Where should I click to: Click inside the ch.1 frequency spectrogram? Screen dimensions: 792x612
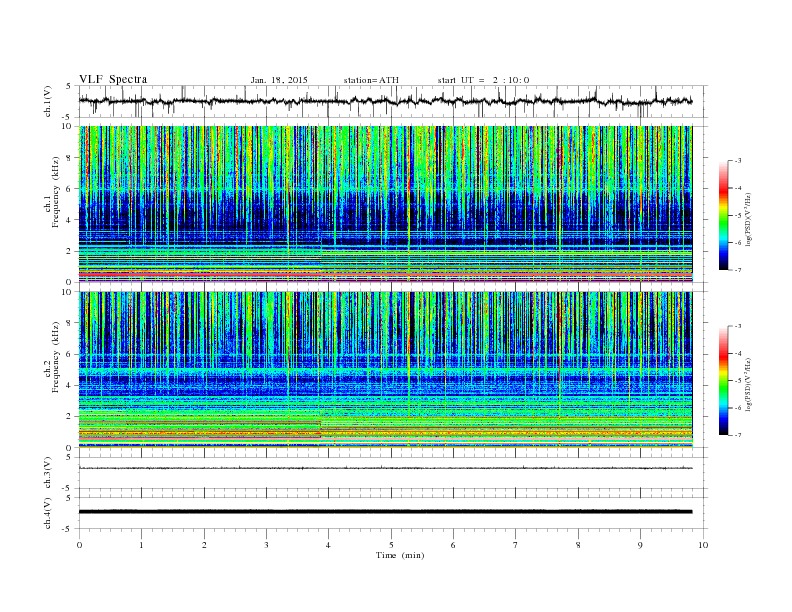(x=385, y=204)
